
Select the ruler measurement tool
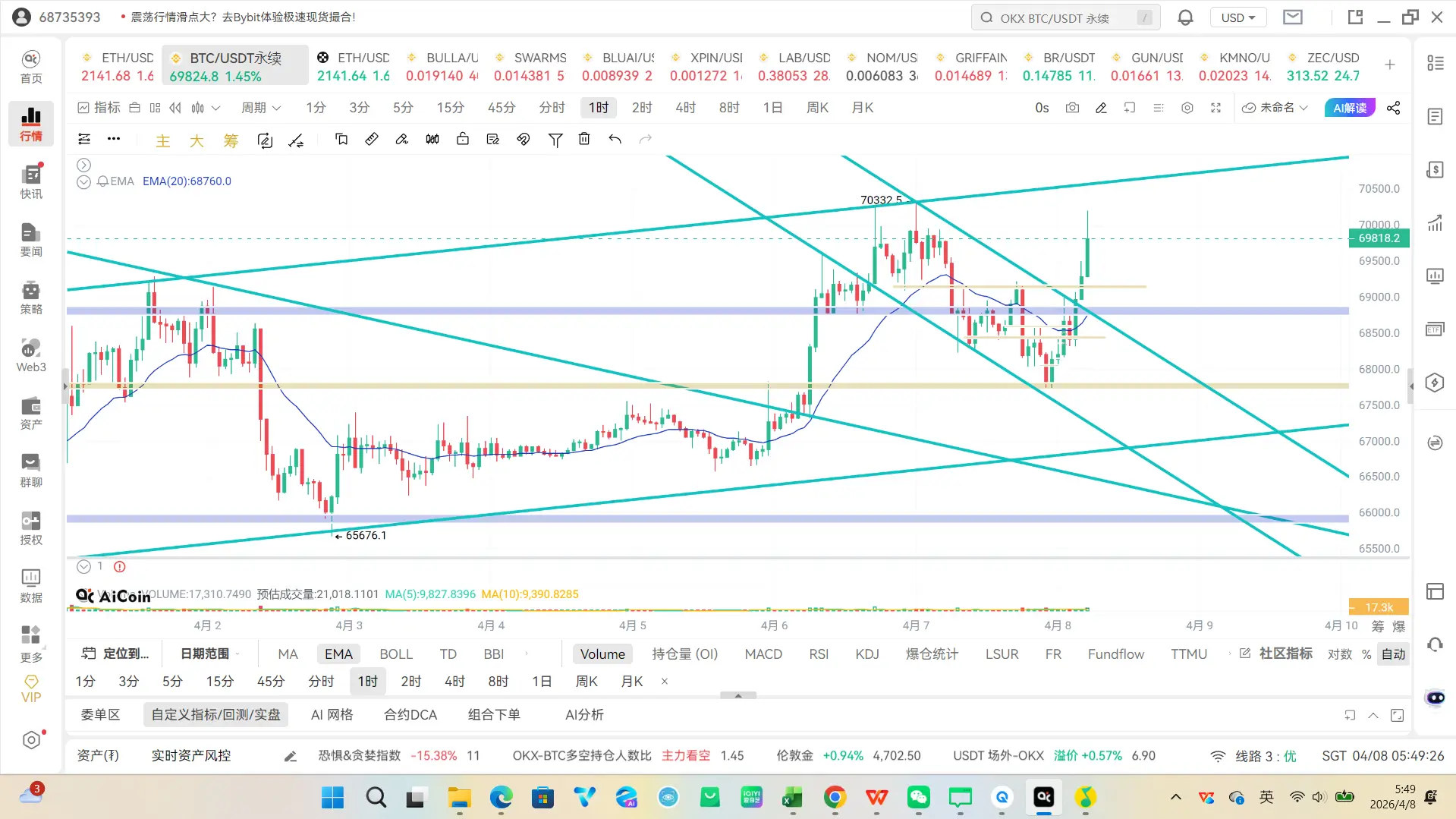(372, 139)
